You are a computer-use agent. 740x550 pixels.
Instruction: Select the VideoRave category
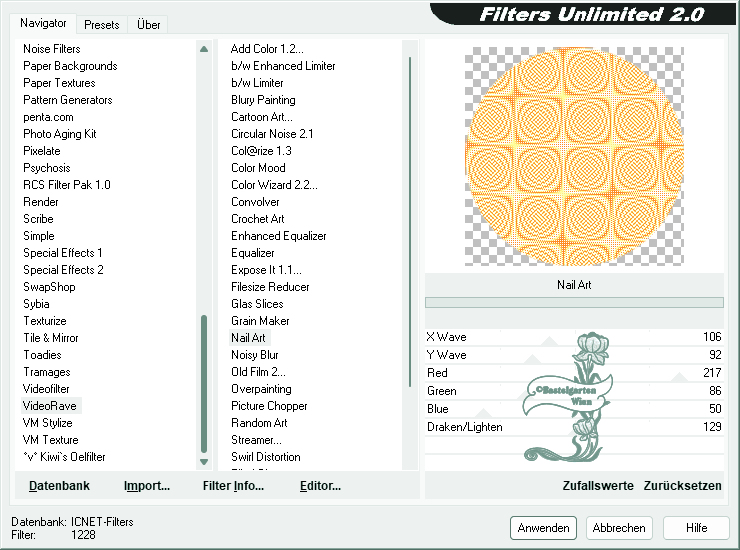[50, 406]
